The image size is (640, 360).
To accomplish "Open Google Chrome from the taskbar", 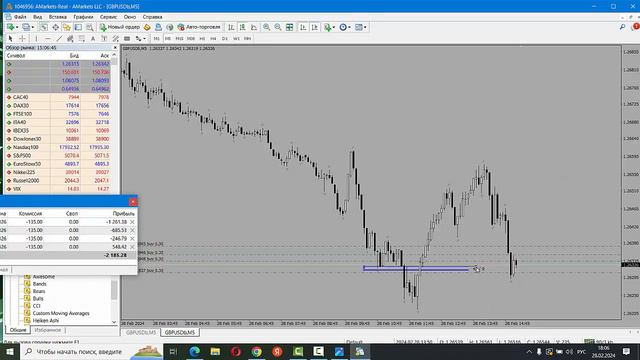I will tap(256, 351).
